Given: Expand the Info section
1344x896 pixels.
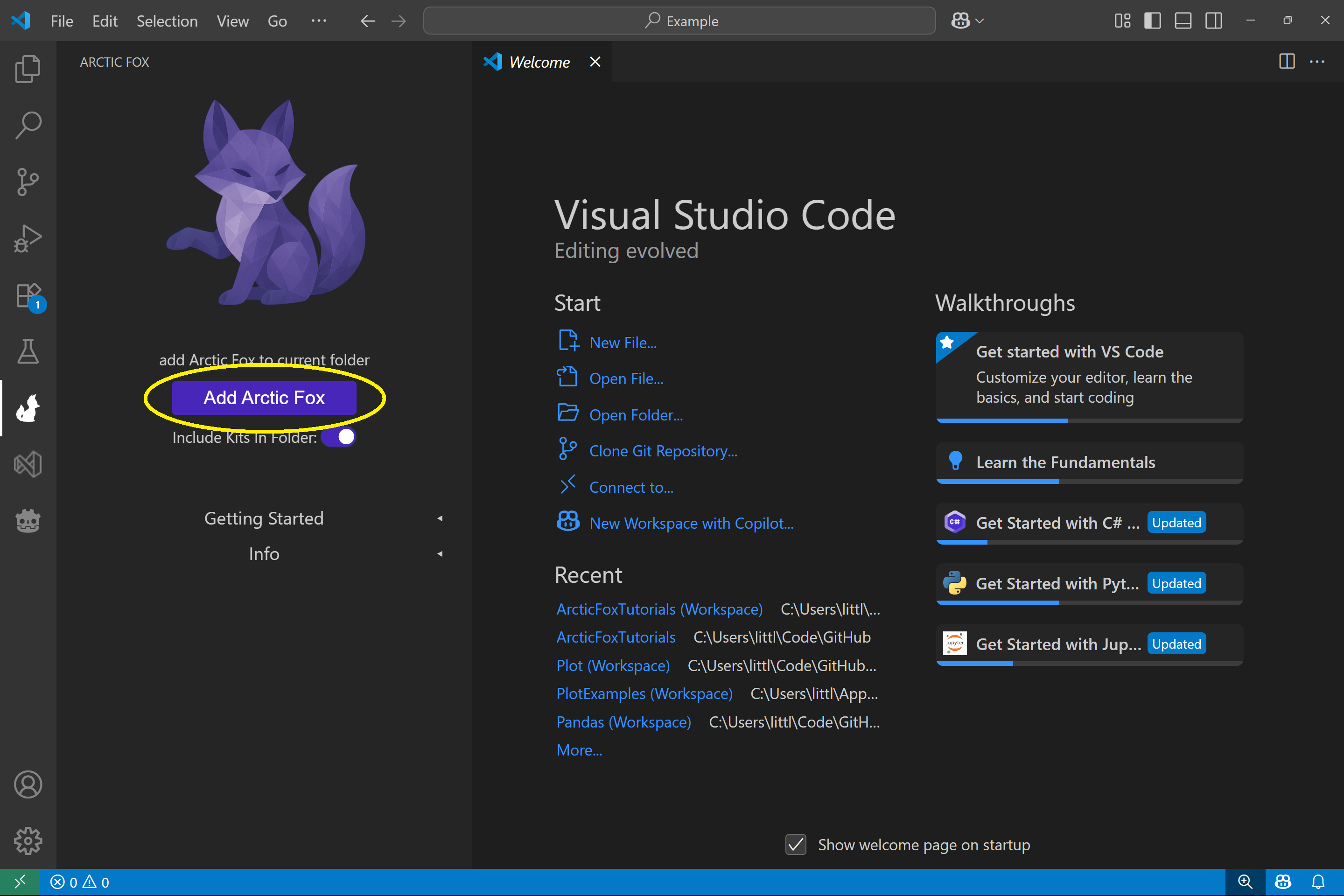Looking at the screenshot, I should tap(264, 554).
